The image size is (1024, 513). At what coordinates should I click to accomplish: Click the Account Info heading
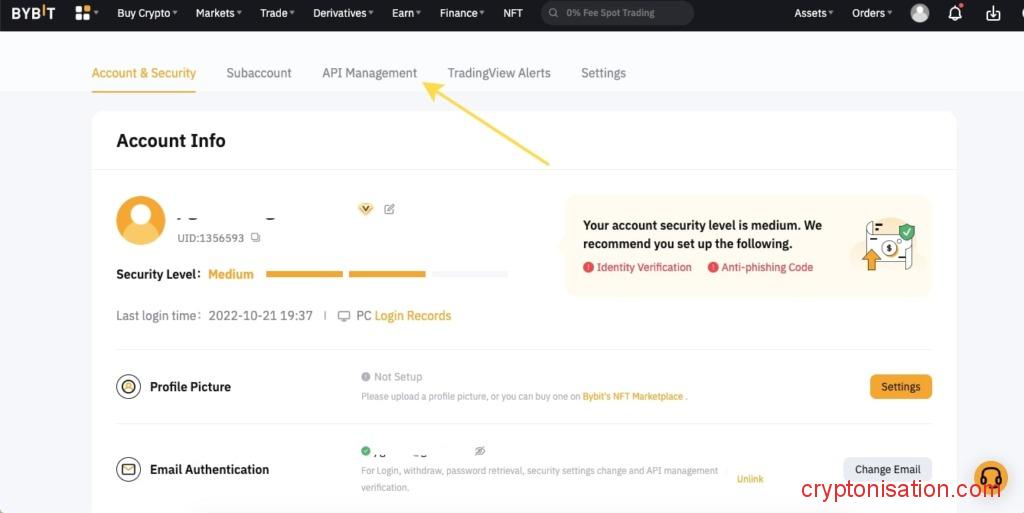click(171, 140)
